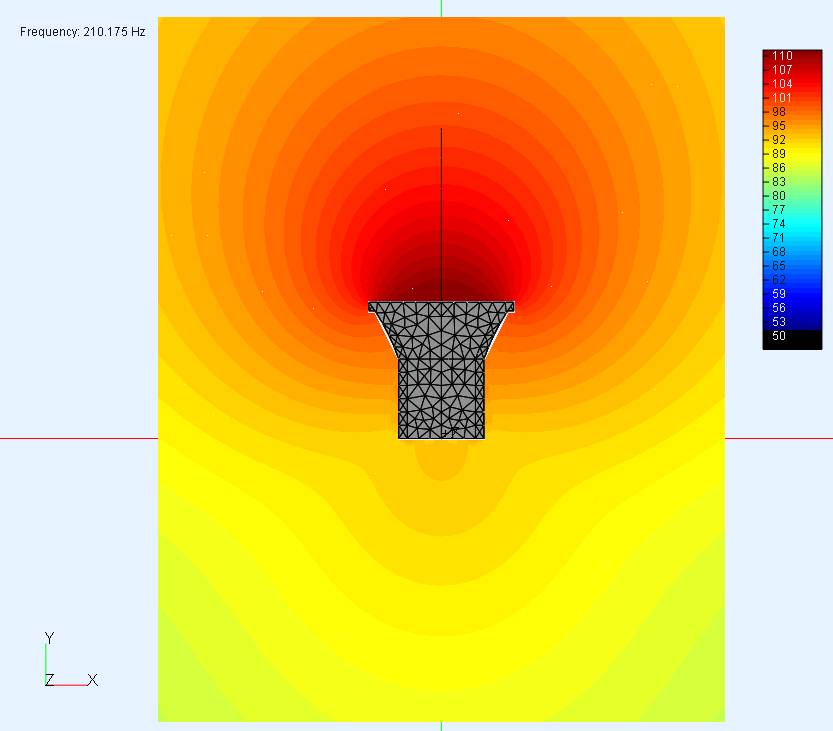This screenshot has width=833, height=731.
Task: Click the 83 value on color legend
Action: tap(779, 182)
